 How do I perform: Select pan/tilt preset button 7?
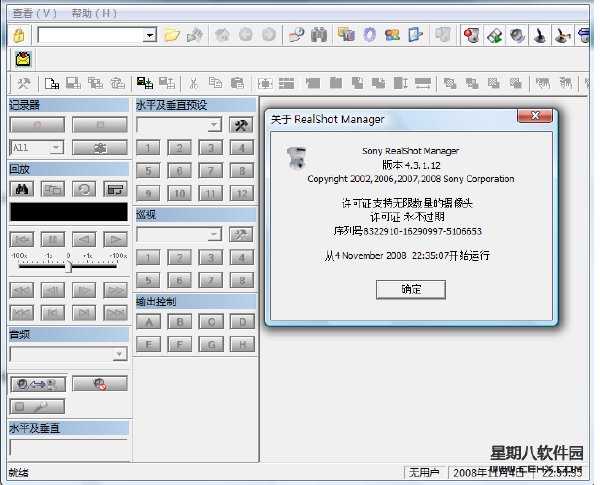tap(210, 171)
